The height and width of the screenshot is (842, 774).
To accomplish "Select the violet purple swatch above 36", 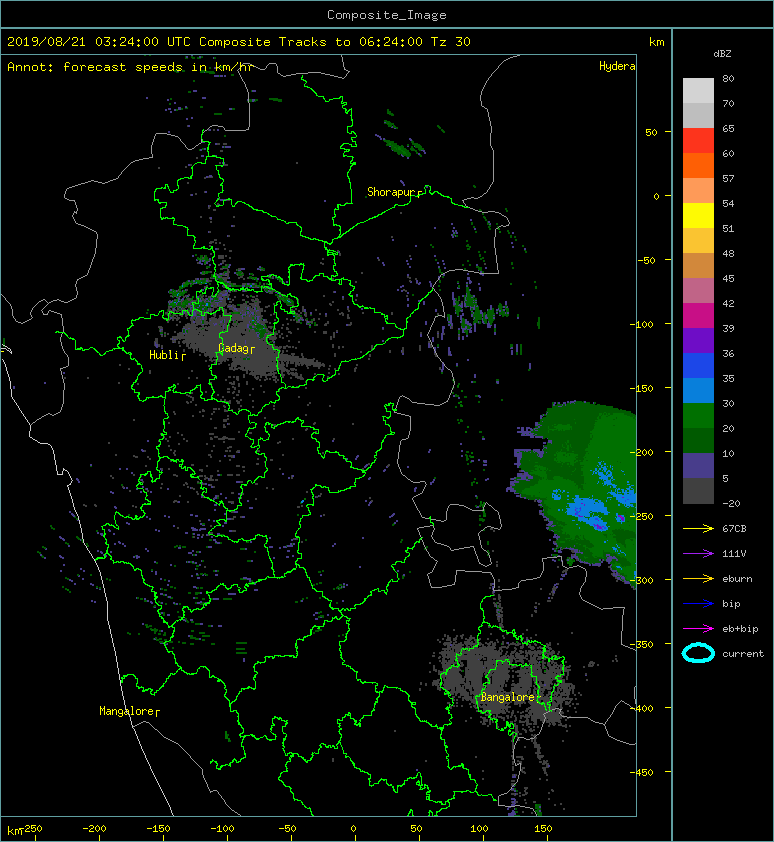I will pos(698,340).
